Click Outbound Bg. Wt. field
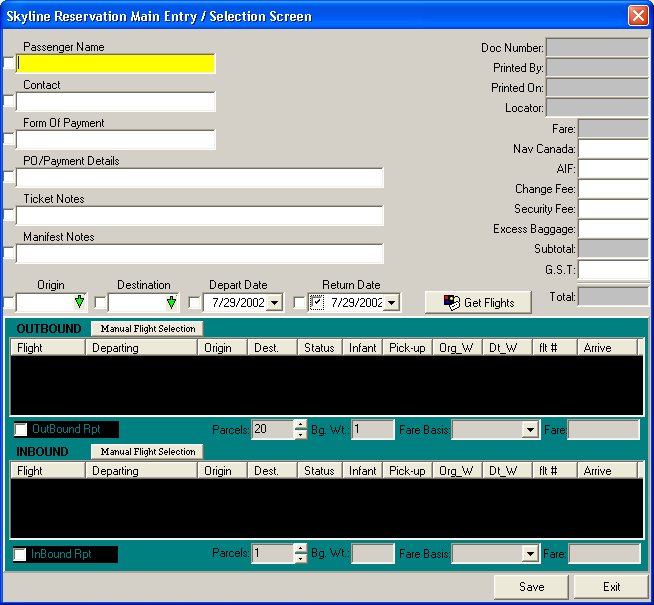654x605 pixels. click(x=372, y=429)
